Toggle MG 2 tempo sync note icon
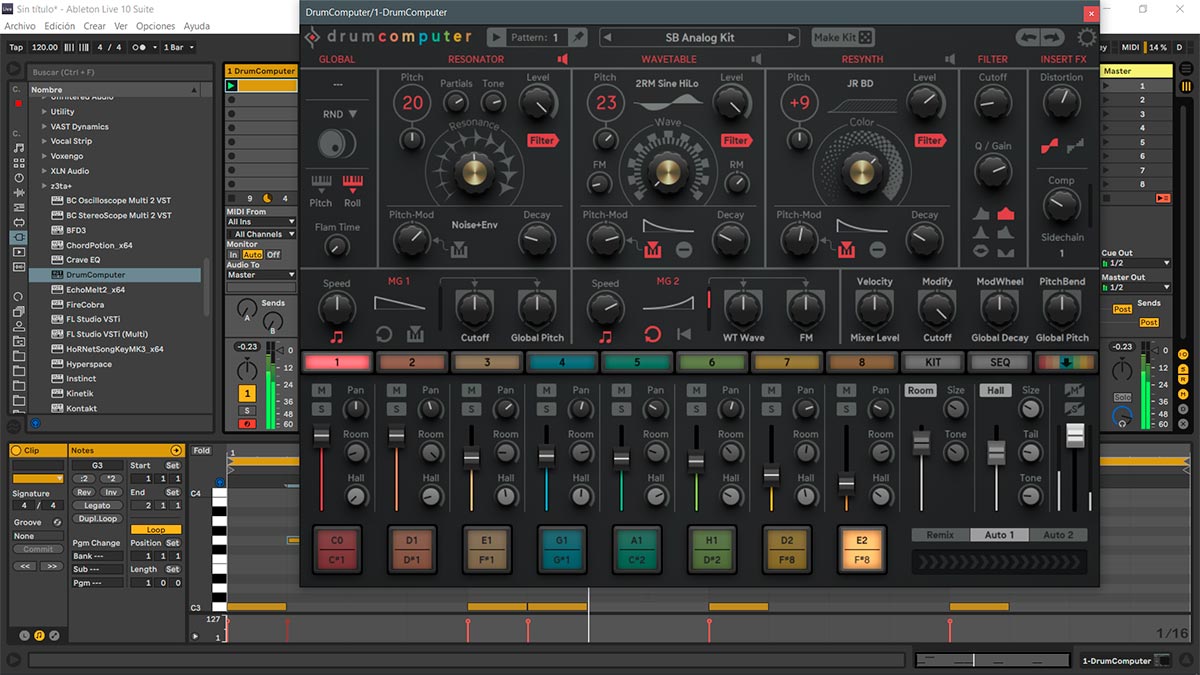 tap(605, 337)
